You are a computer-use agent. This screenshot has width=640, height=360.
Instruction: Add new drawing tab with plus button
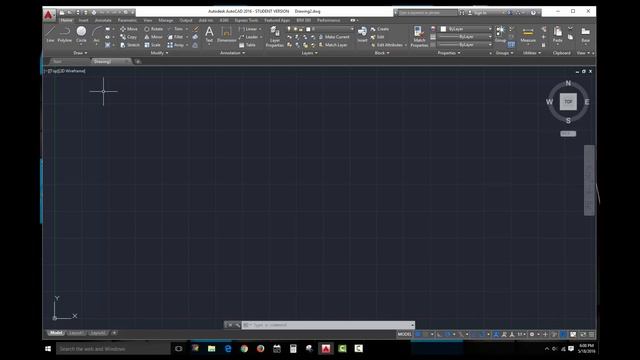[x=138, y=62]
